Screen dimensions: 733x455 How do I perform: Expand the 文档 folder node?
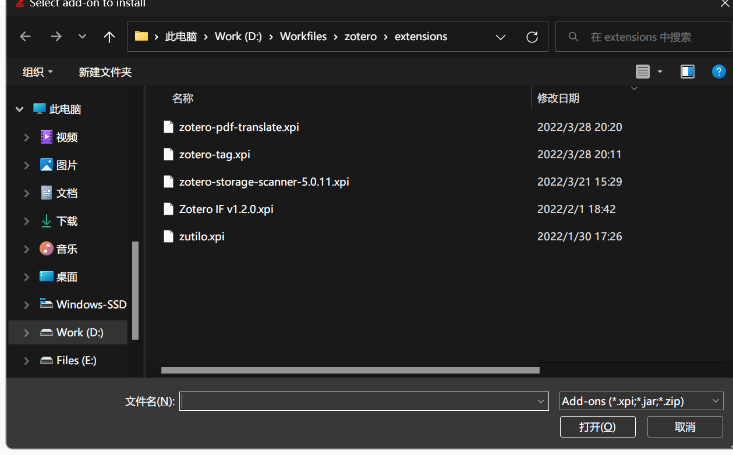point(27,194)
